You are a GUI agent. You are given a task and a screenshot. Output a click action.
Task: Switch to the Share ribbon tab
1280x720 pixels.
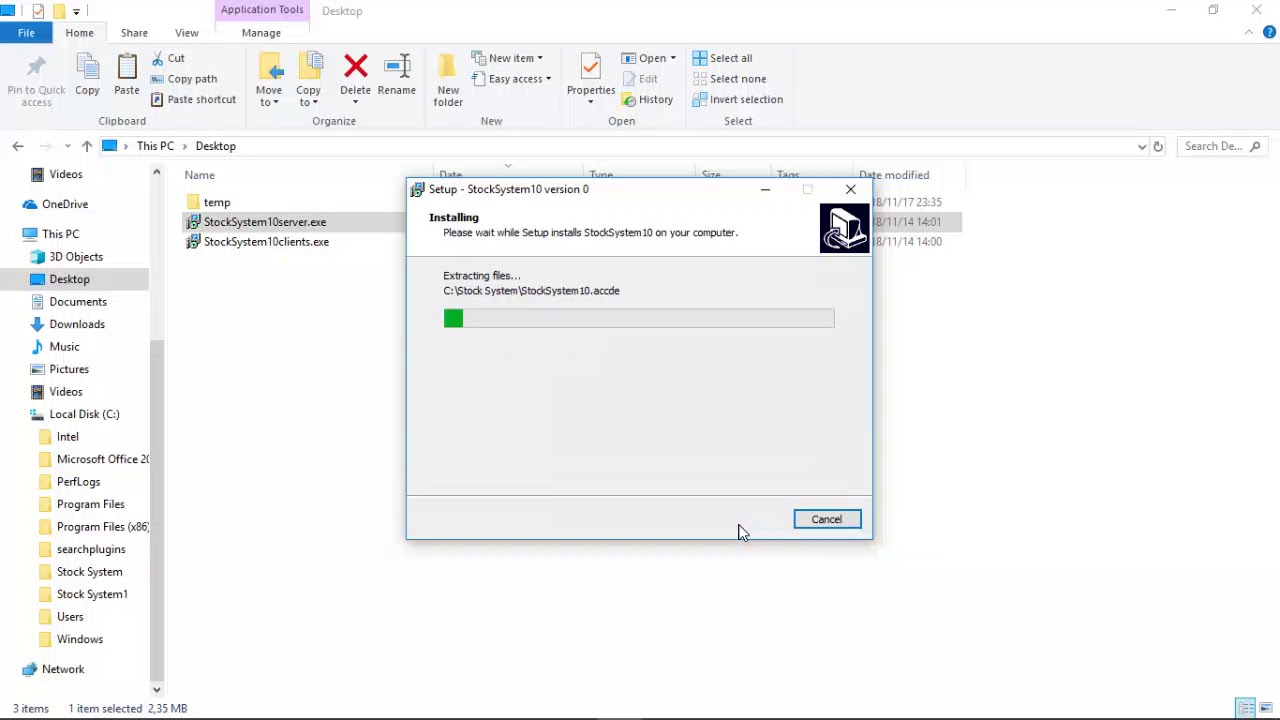(134, 33)
